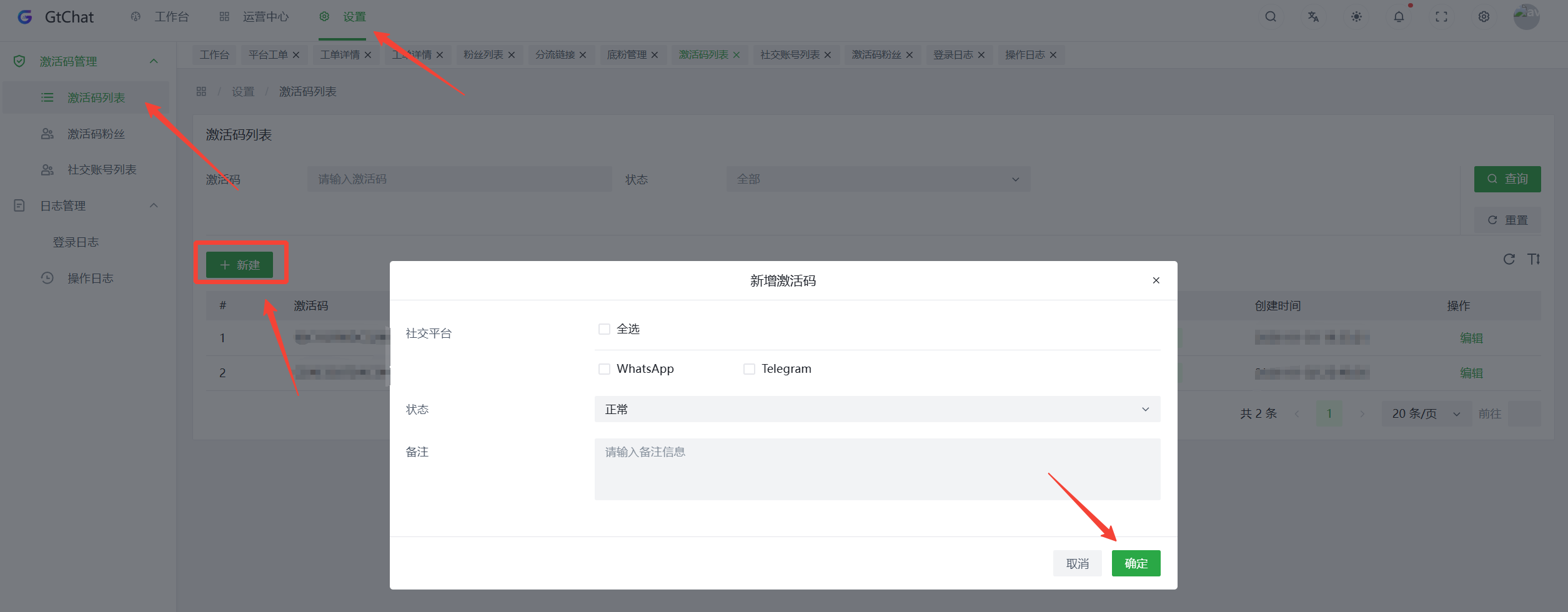Refresh the table with the reload icon
The width and height of the screenshot is (1568, 612).
pos(1509,259)
